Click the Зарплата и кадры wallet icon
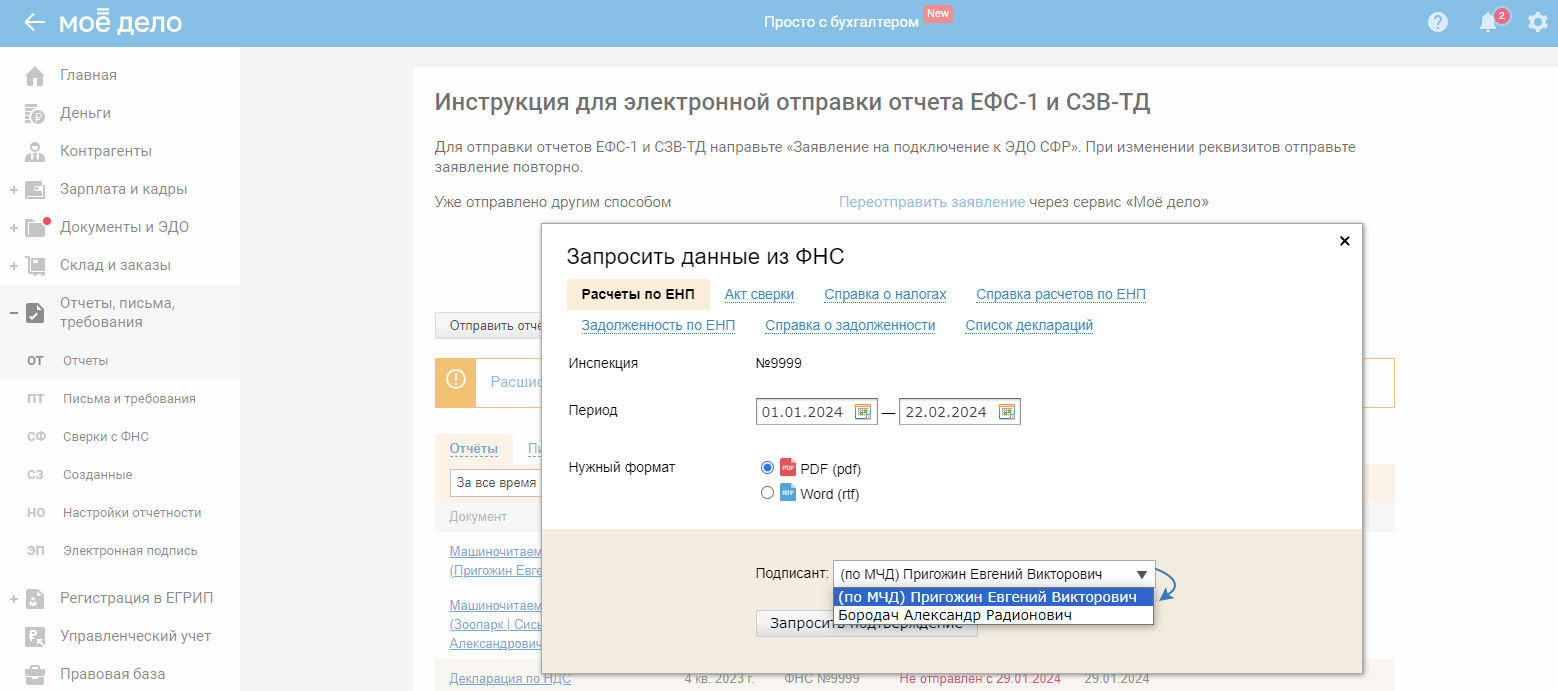This screenshot has width=1558, height=691. coord(35,190)
